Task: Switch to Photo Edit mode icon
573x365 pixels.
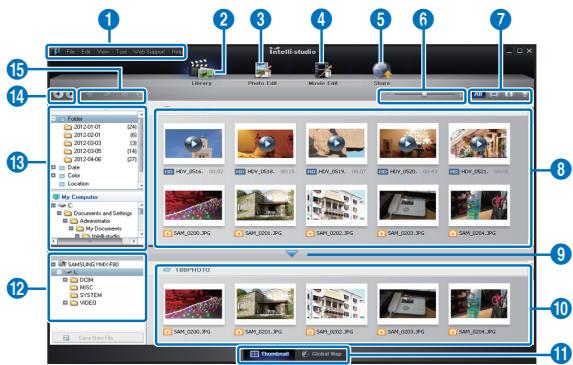Action: click(x=262, y=69)
